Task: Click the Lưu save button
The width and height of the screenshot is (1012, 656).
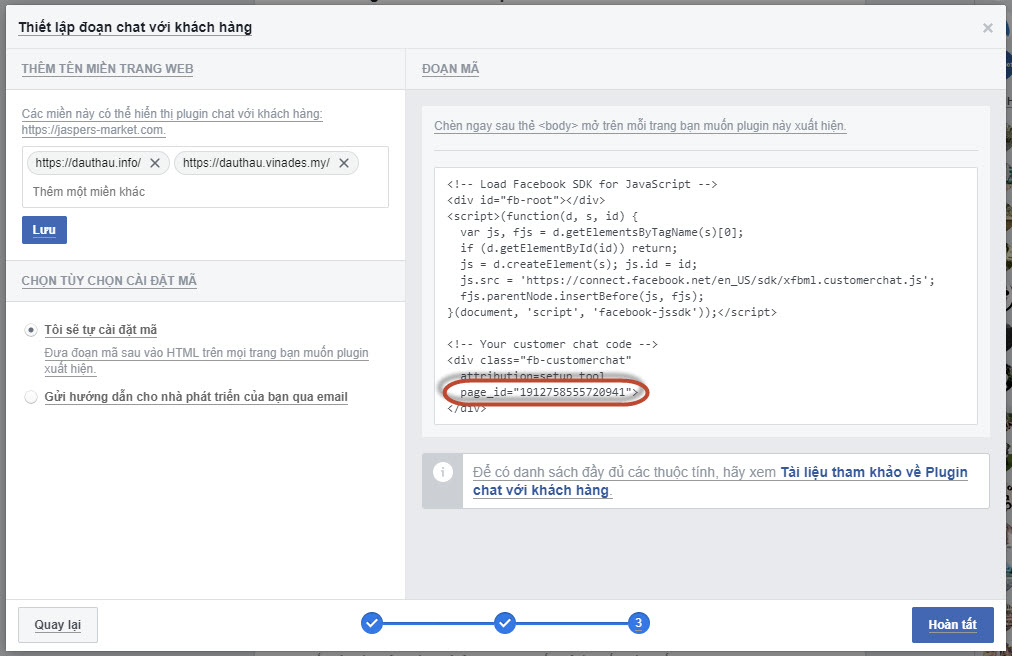Action: coord(45,230)
